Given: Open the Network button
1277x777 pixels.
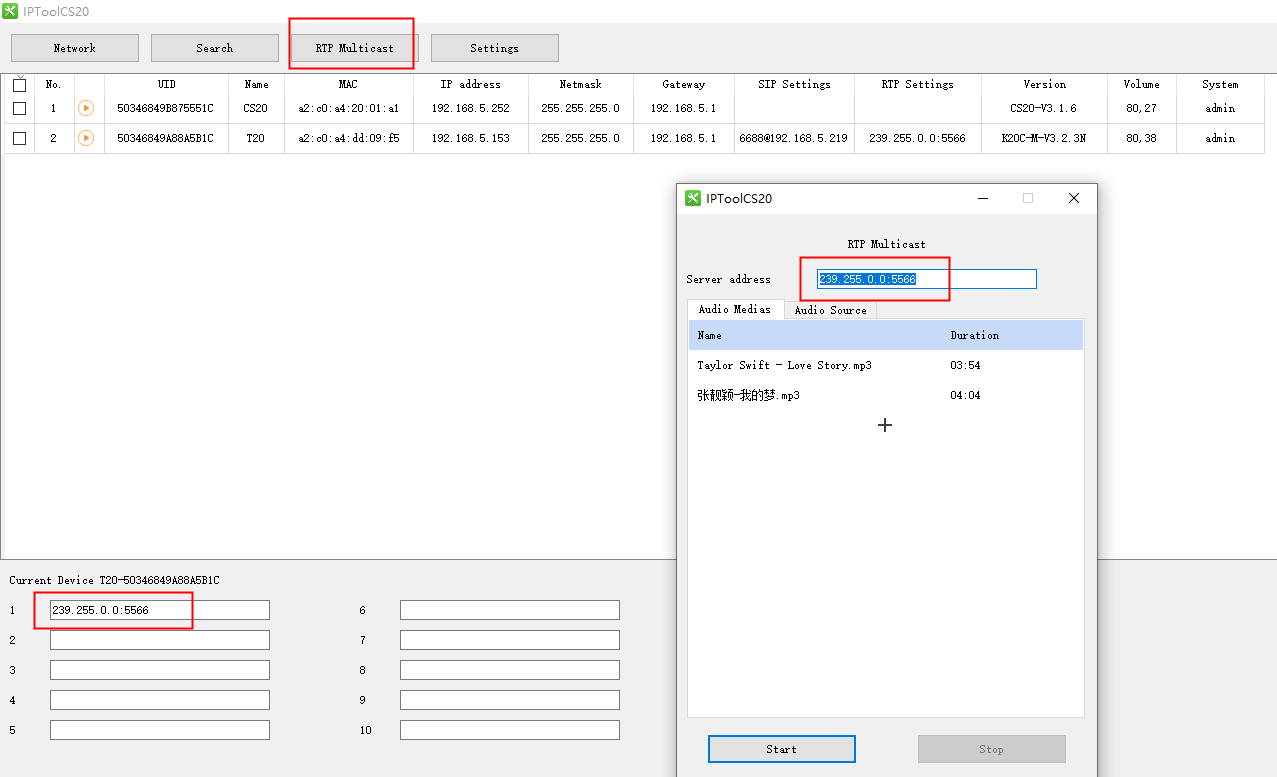Looking at the screenshot, I should pyautogui.click(x=75, y=48).
